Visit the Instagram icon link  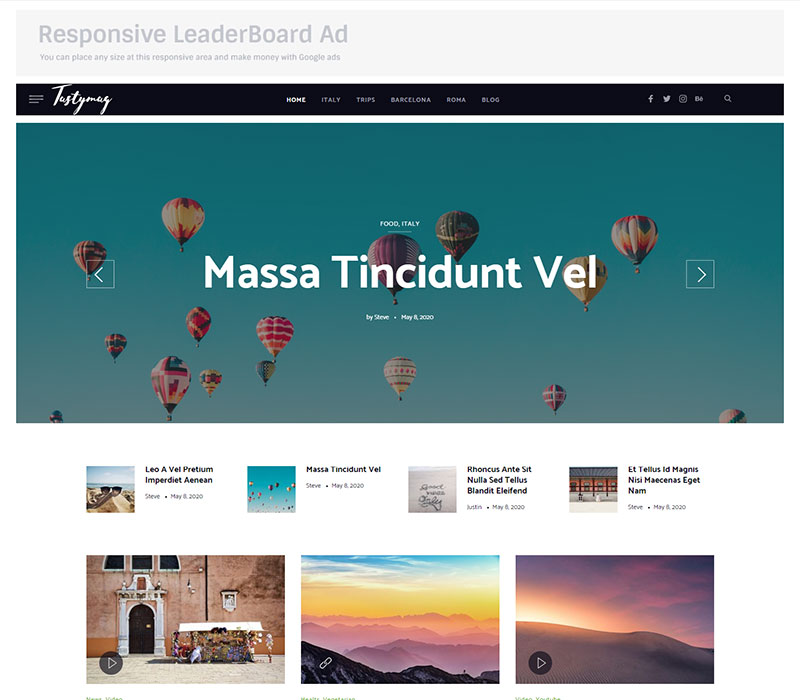(x=683, y=98)
